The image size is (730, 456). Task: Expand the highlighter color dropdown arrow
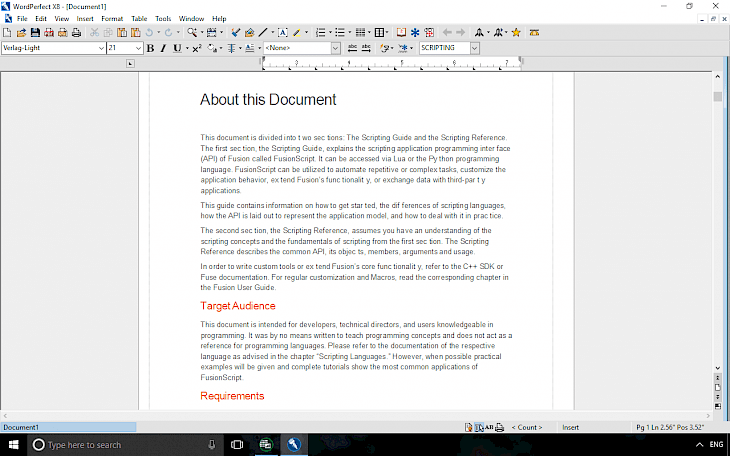pyautogui.click(x=307, y=33)
